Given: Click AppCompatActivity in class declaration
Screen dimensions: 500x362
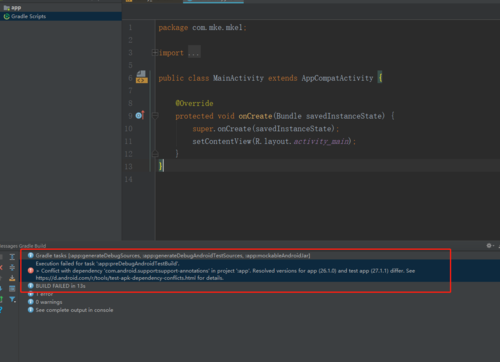Looking at the screenshot, I should point(337,78).
